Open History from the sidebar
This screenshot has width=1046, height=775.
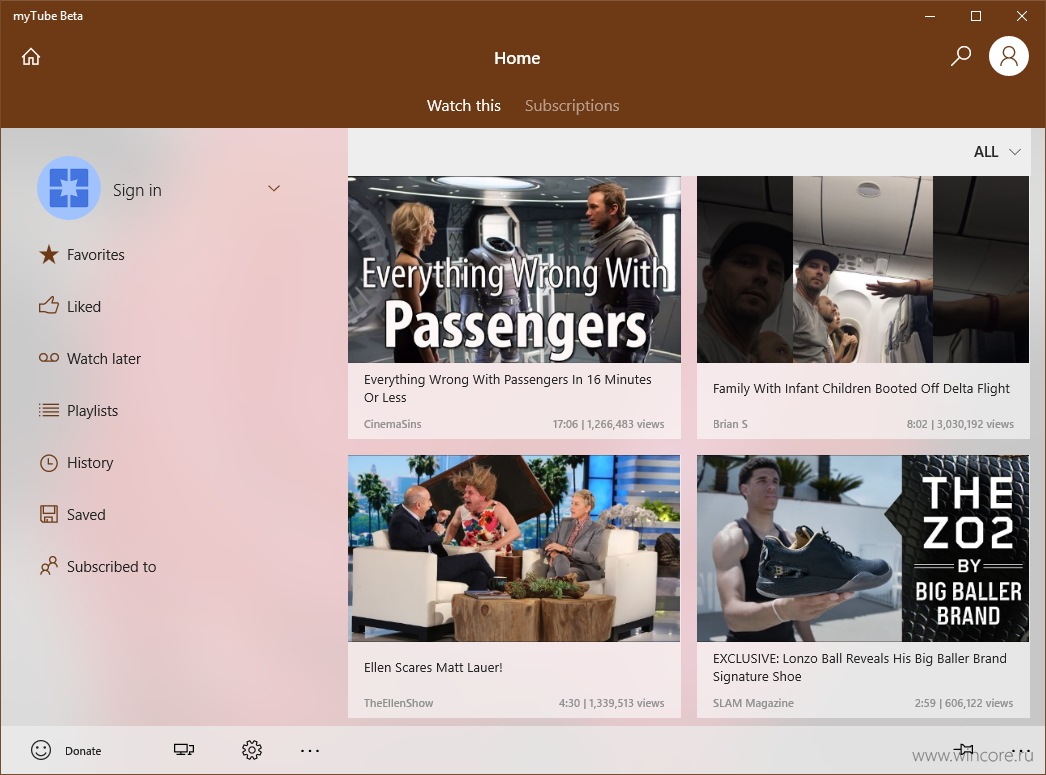pos(90,462)
